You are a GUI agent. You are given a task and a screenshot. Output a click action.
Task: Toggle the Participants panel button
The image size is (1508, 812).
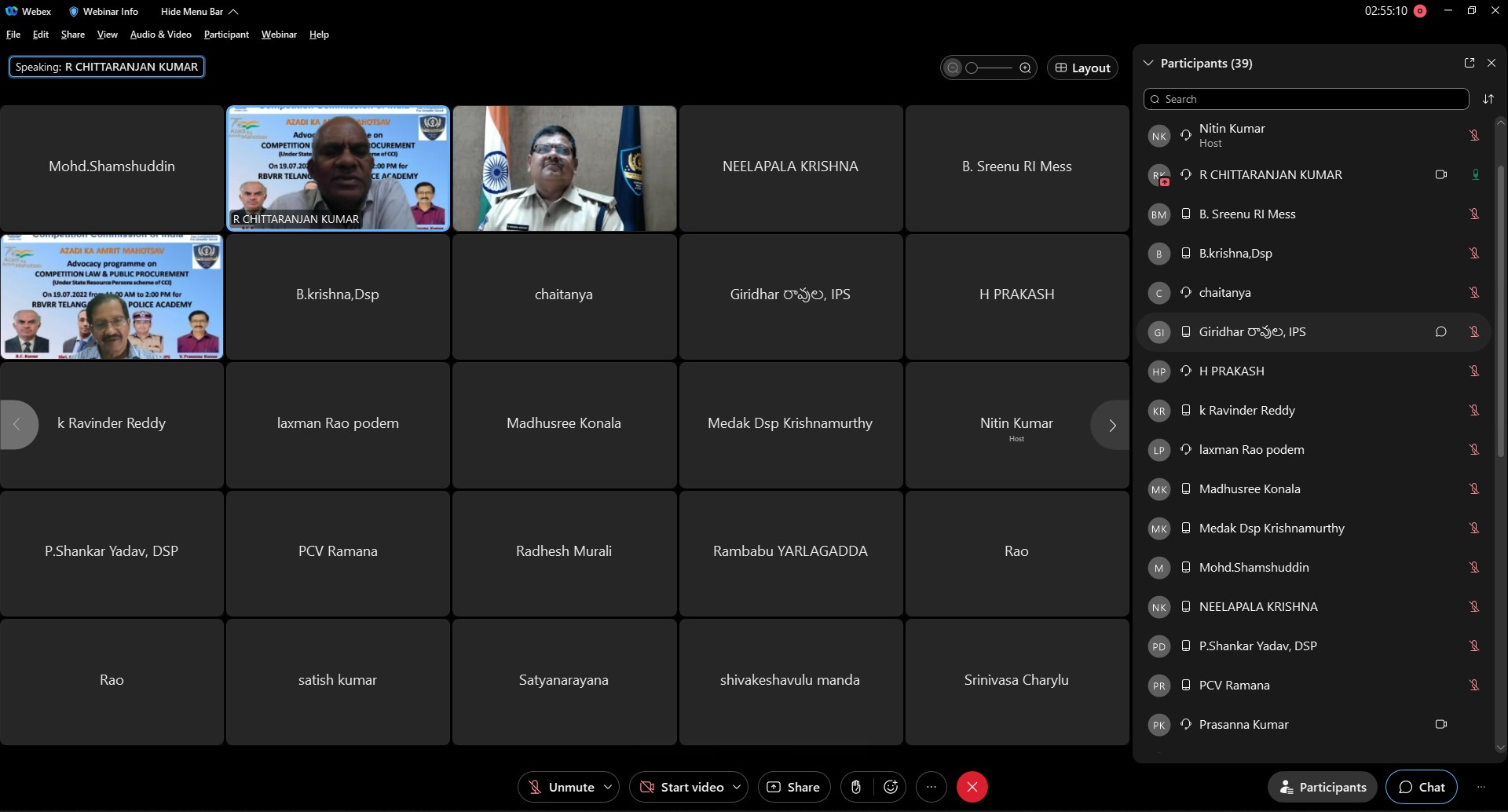click(1323, 787)
